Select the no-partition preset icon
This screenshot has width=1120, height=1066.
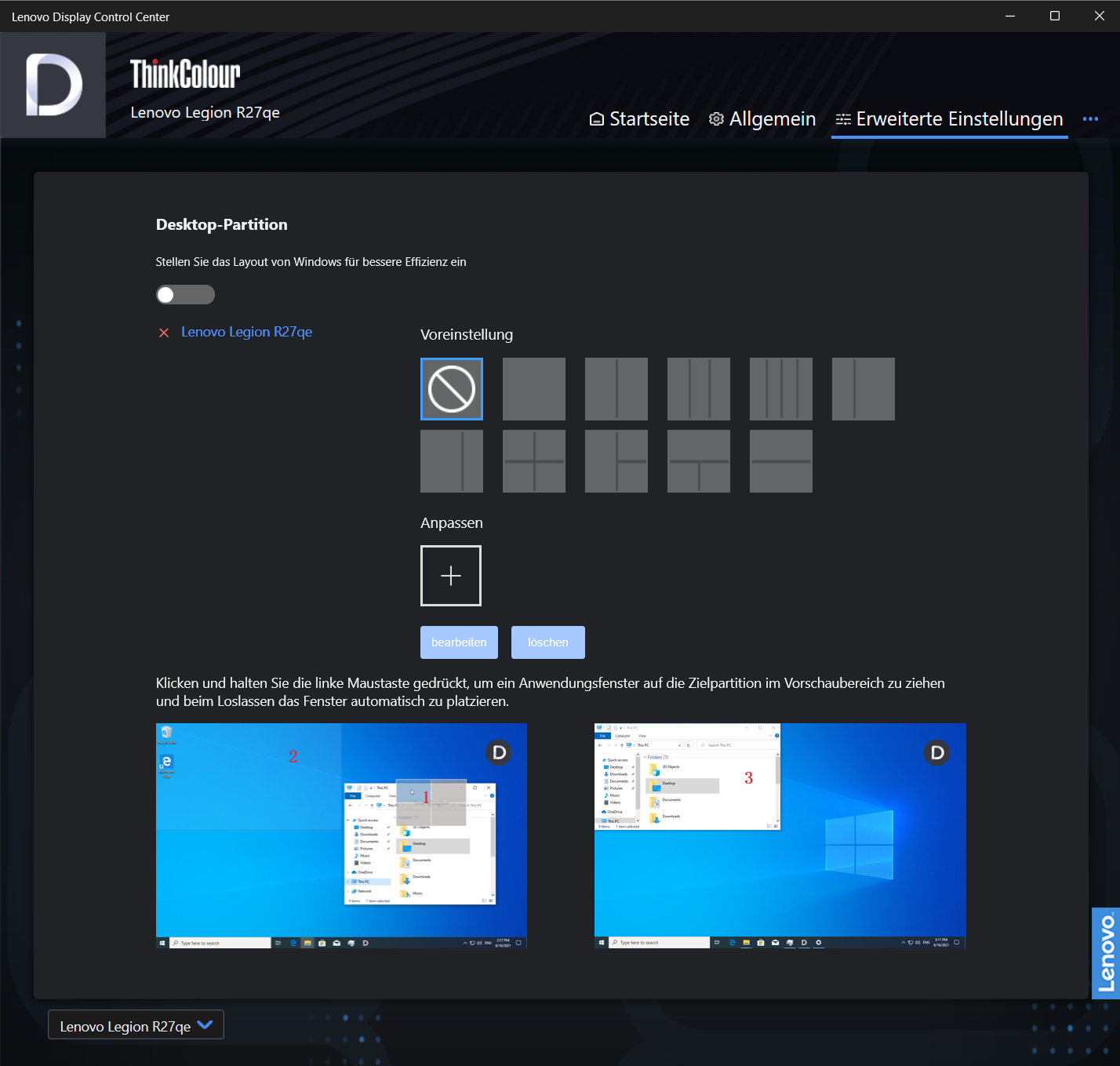(x=452, y=389)
